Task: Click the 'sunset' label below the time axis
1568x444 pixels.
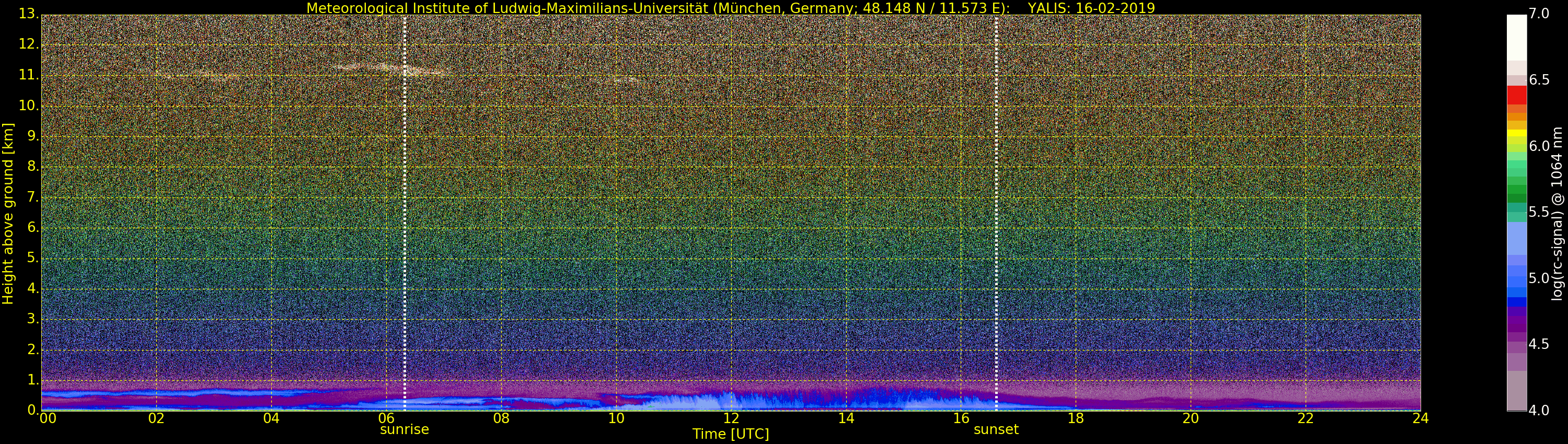Action: click(996, 429)
